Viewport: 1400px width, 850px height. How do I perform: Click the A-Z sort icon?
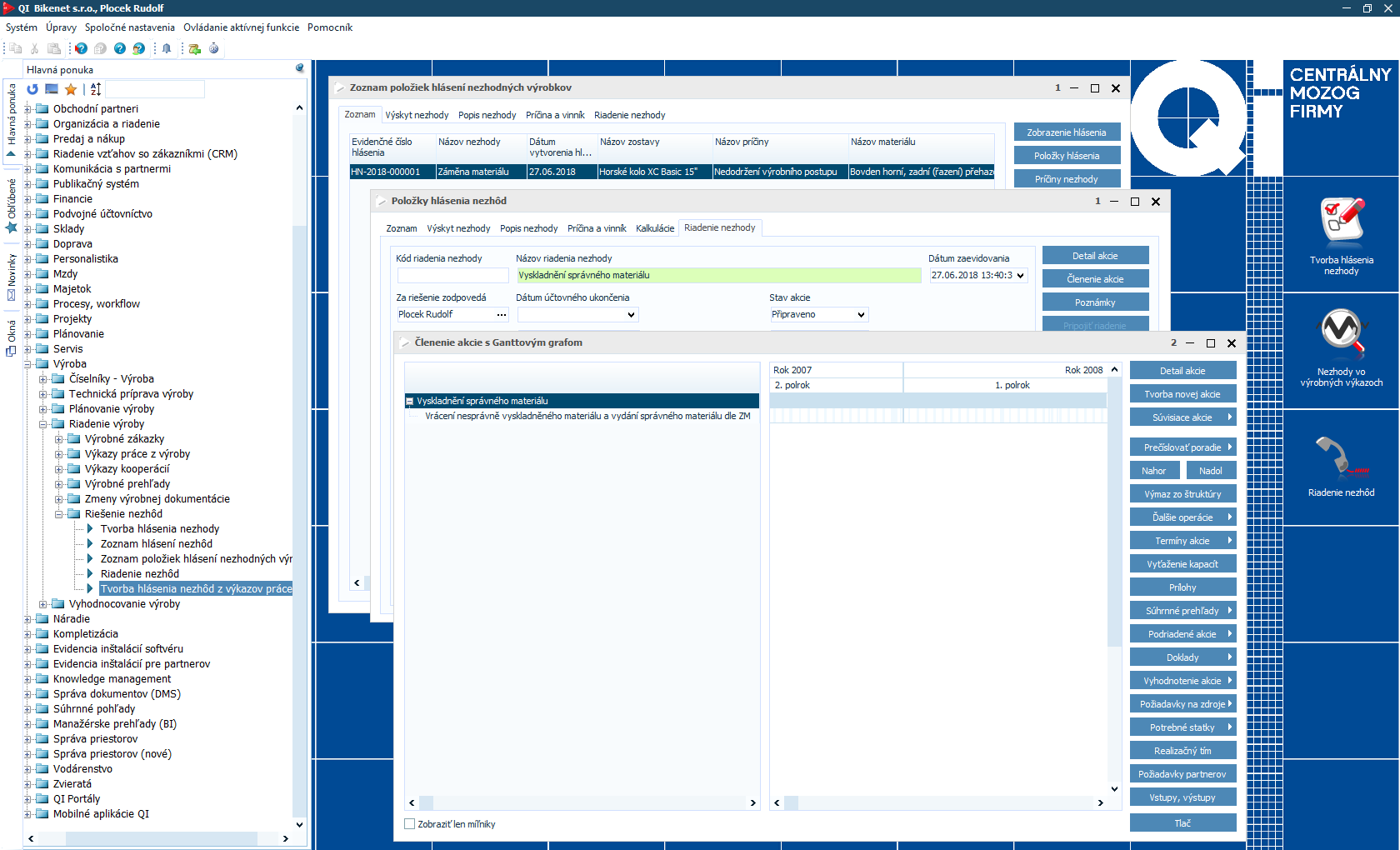tap(96, 89)
